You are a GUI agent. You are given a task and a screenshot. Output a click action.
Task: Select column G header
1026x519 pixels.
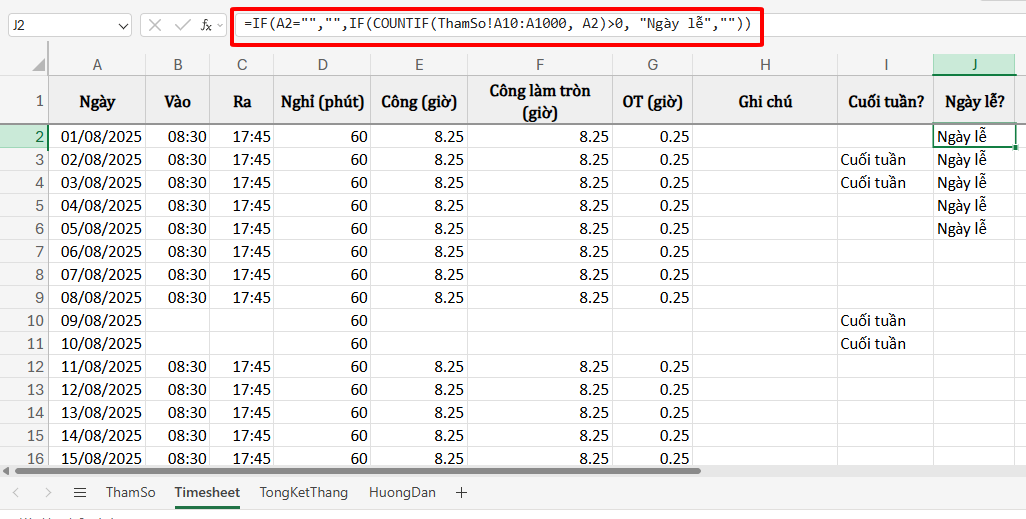point(652,64)
